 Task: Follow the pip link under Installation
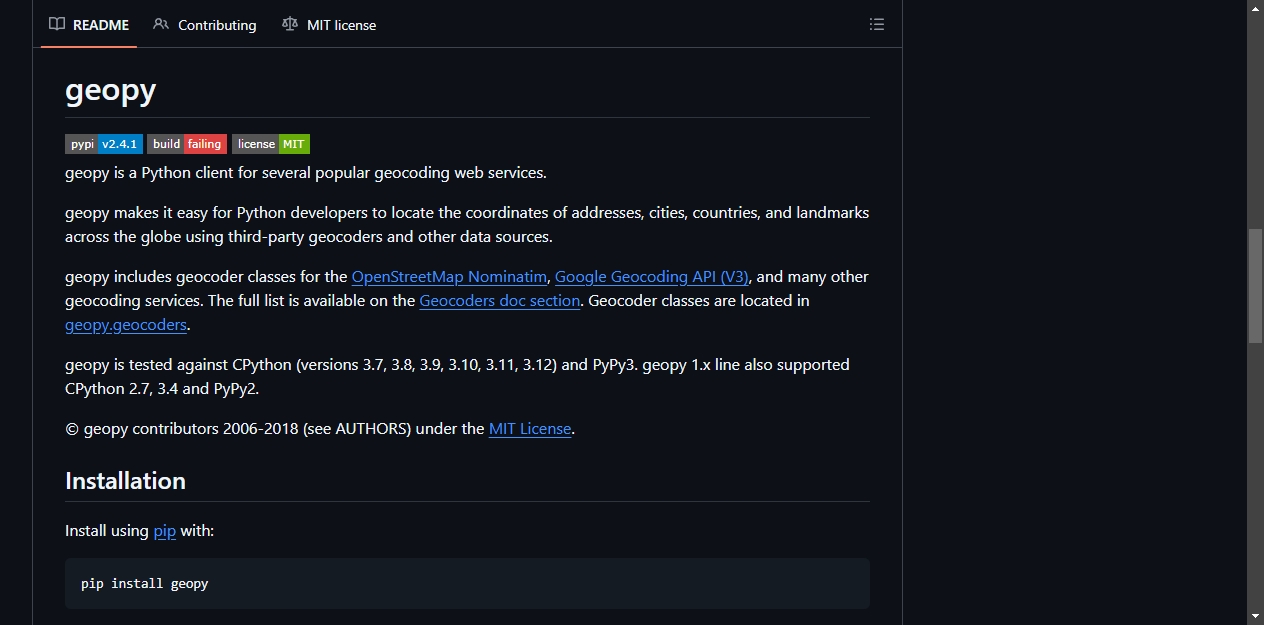(165, 530)
